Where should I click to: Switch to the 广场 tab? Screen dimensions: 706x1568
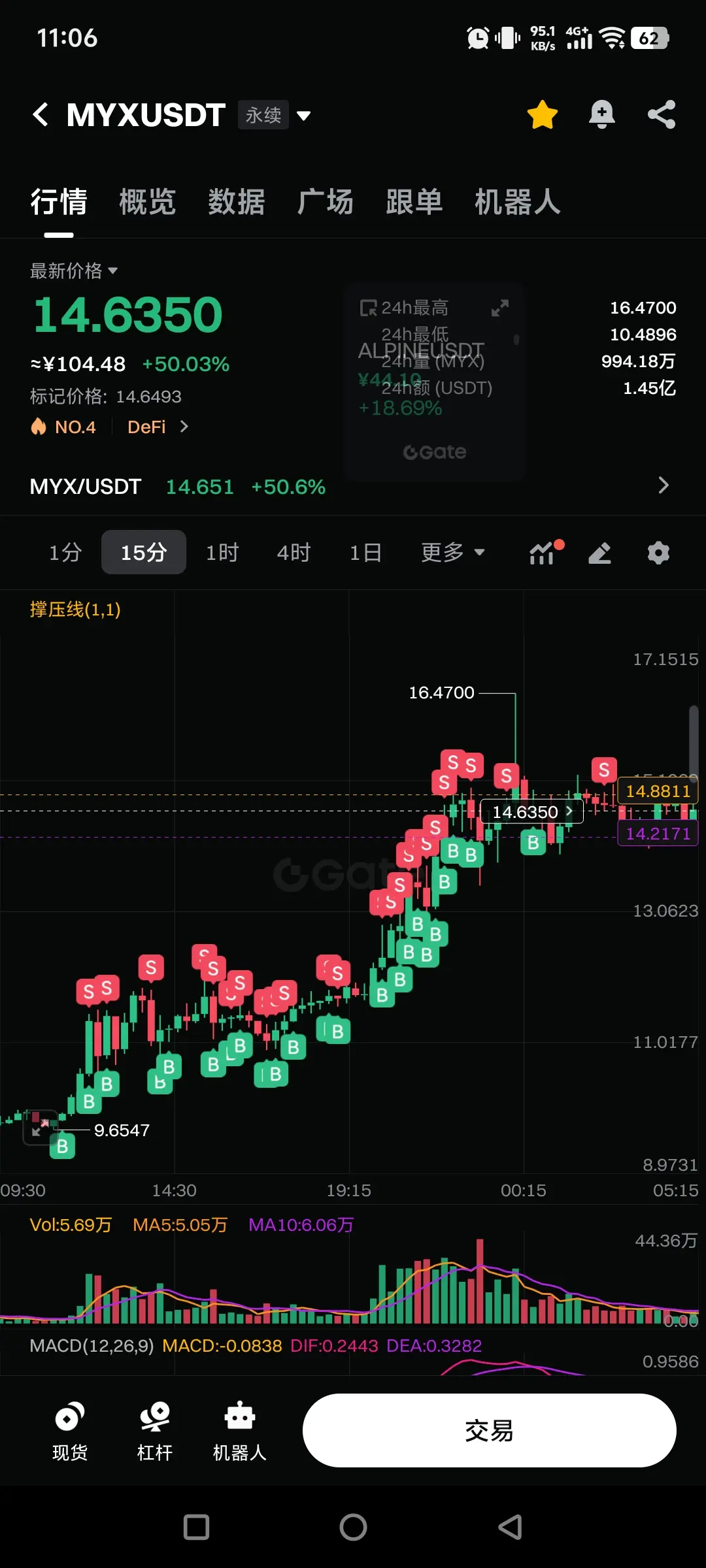[326, 202]
